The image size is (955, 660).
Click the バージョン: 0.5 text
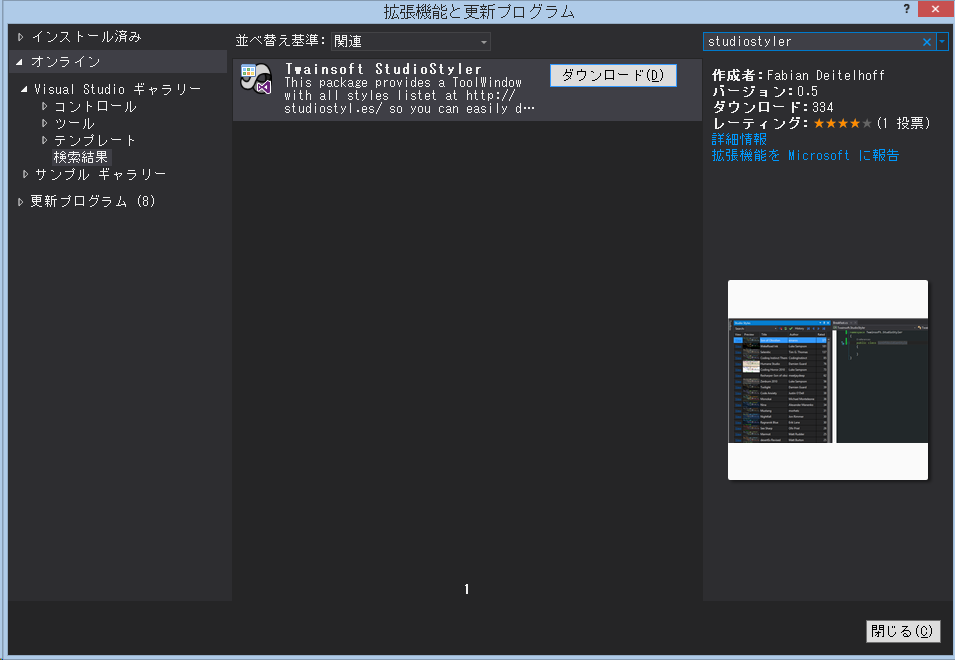(x=764, y=91)
